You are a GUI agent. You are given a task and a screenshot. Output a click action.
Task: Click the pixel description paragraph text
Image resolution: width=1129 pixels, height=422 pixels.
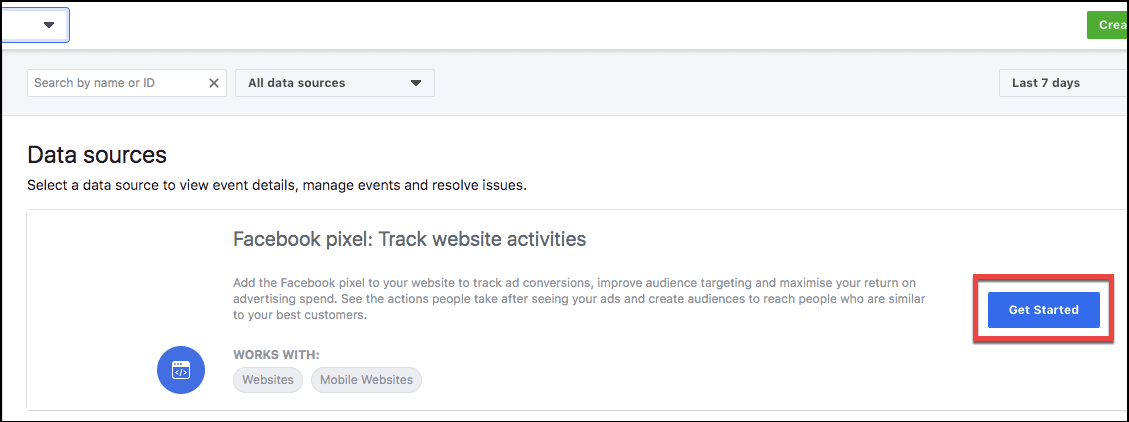[x=579, y=298]
